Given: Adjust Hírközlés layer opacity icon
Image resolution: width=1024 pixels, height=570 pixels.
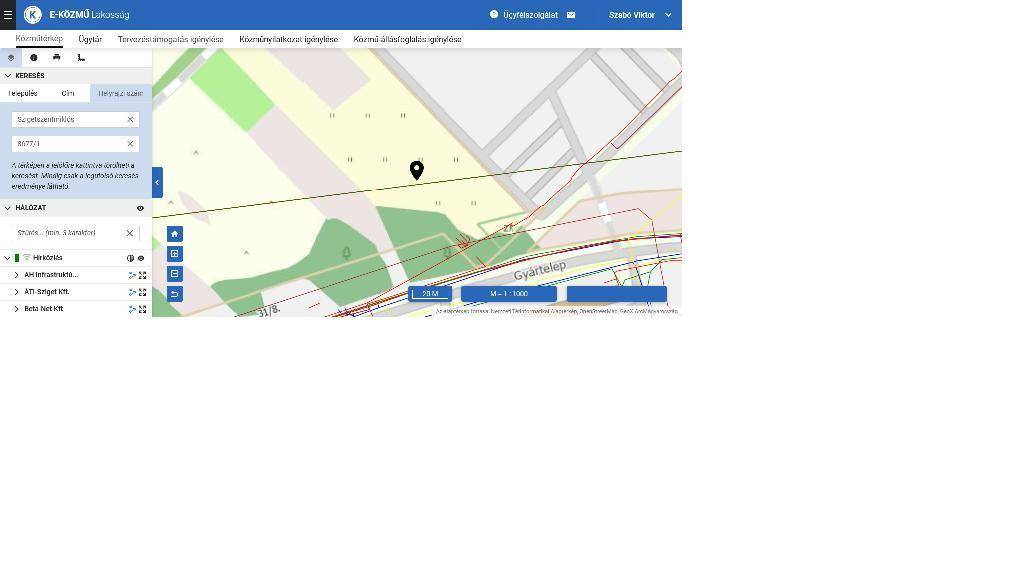Looking at the screenshot, I should (x=130, y=258).
